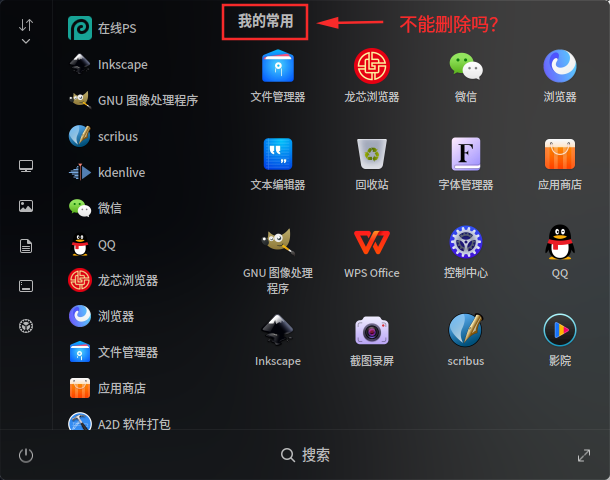Open 微信 in the 我的常用 grid
The width and height of the screenshot is (610, 480).
click(466, 76)
